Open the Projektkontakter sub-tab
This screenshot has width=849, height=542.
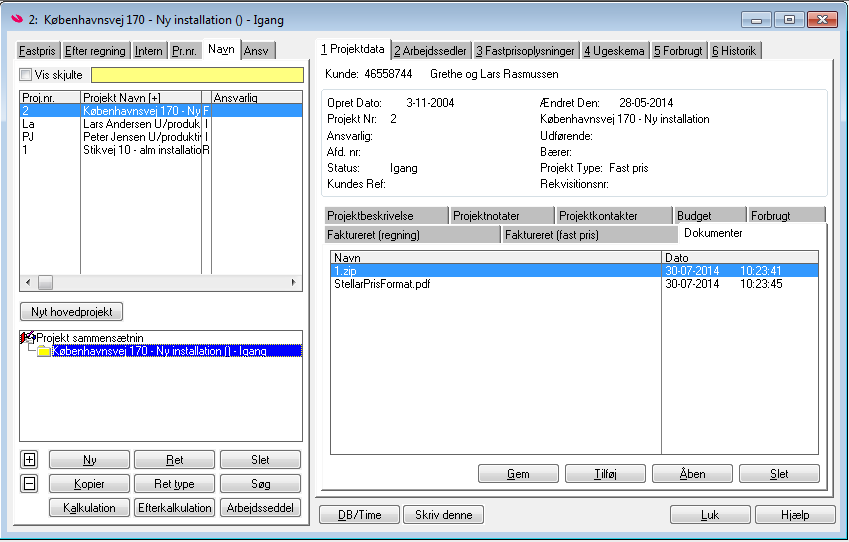click(x=614, y=216)
